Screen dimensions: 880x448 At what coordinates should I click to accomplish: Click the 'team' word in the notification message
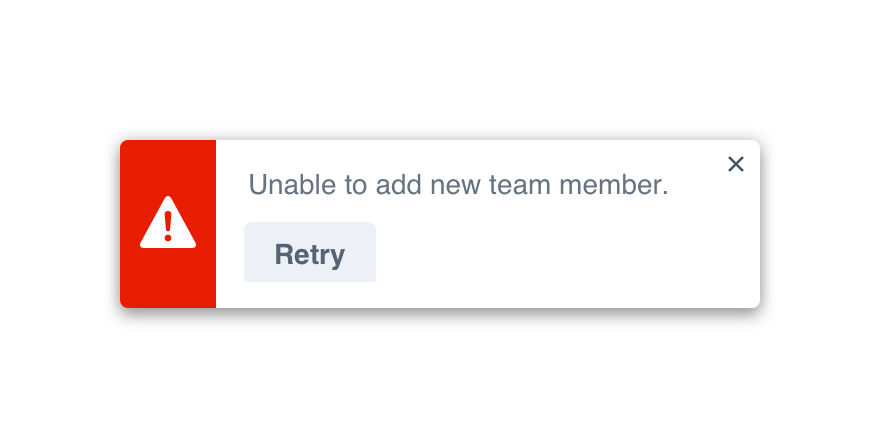520,185
